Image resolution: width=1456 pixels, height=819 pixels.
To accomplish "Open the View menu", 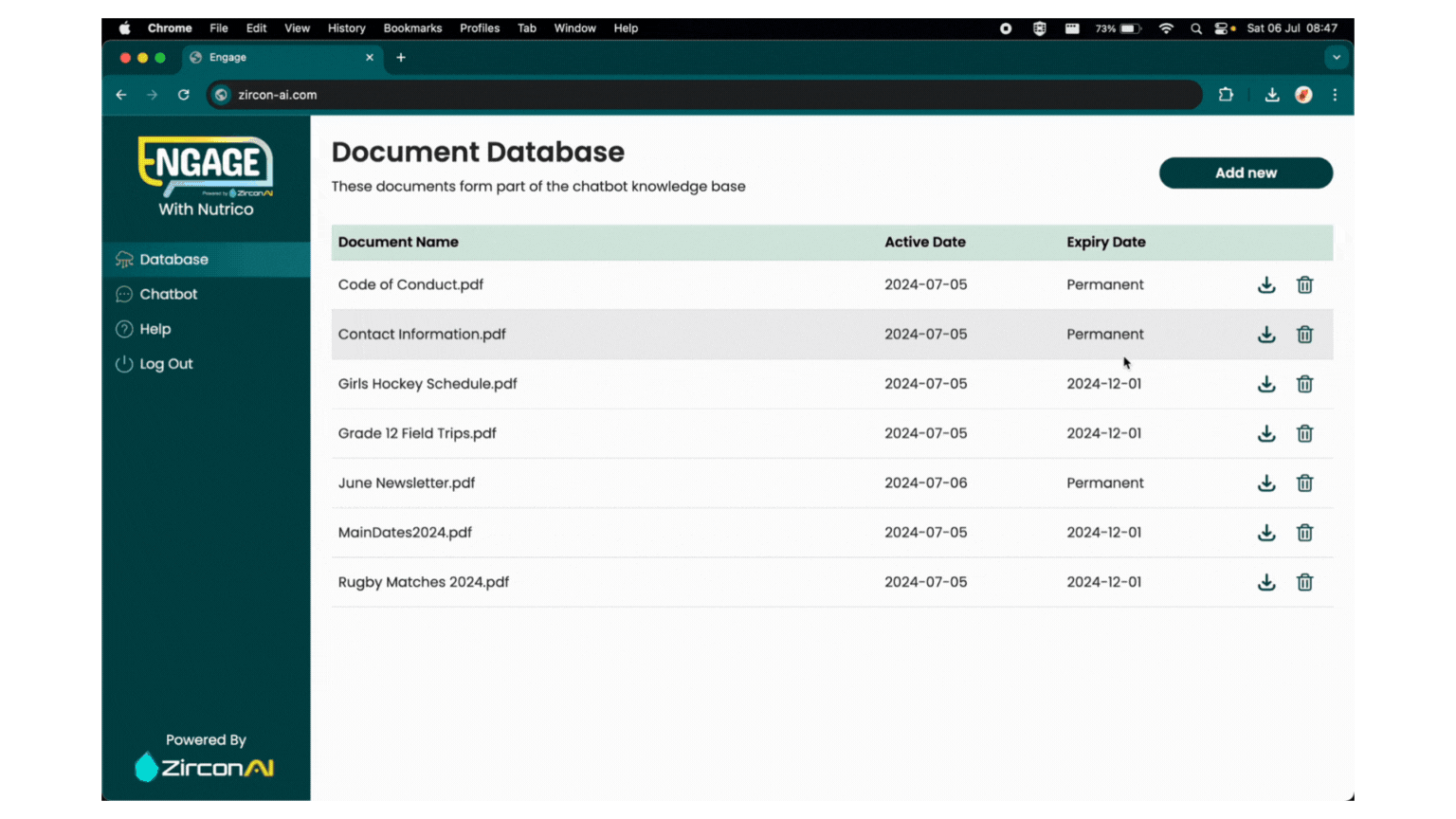I will [x=297, y=28].
